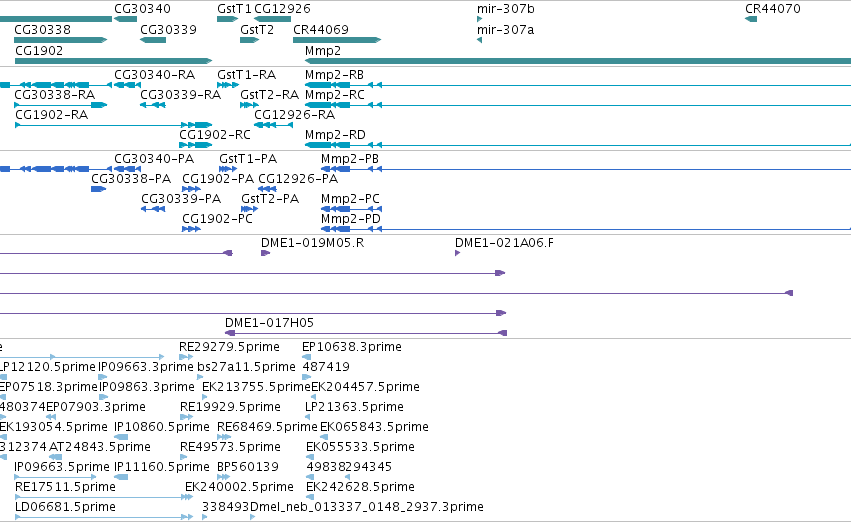Screen dimensions: 851x522
Task: Select transcript CG12926-RA label
Action: (x=295, y=114)
